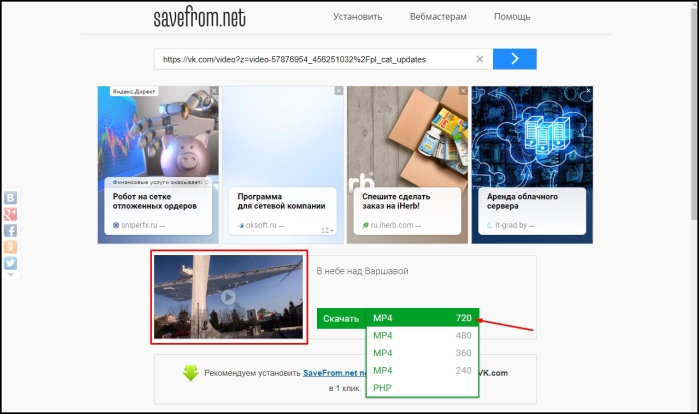Screen dimensions: 699x414
Task: Open ad Спешите сделать заказ на iHerb
Action: tap(396, 201)
